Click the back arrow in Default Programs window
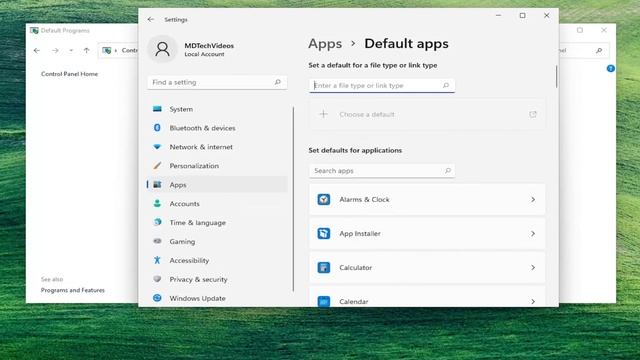Screen dimensions: 640x360 click(37, 50)
